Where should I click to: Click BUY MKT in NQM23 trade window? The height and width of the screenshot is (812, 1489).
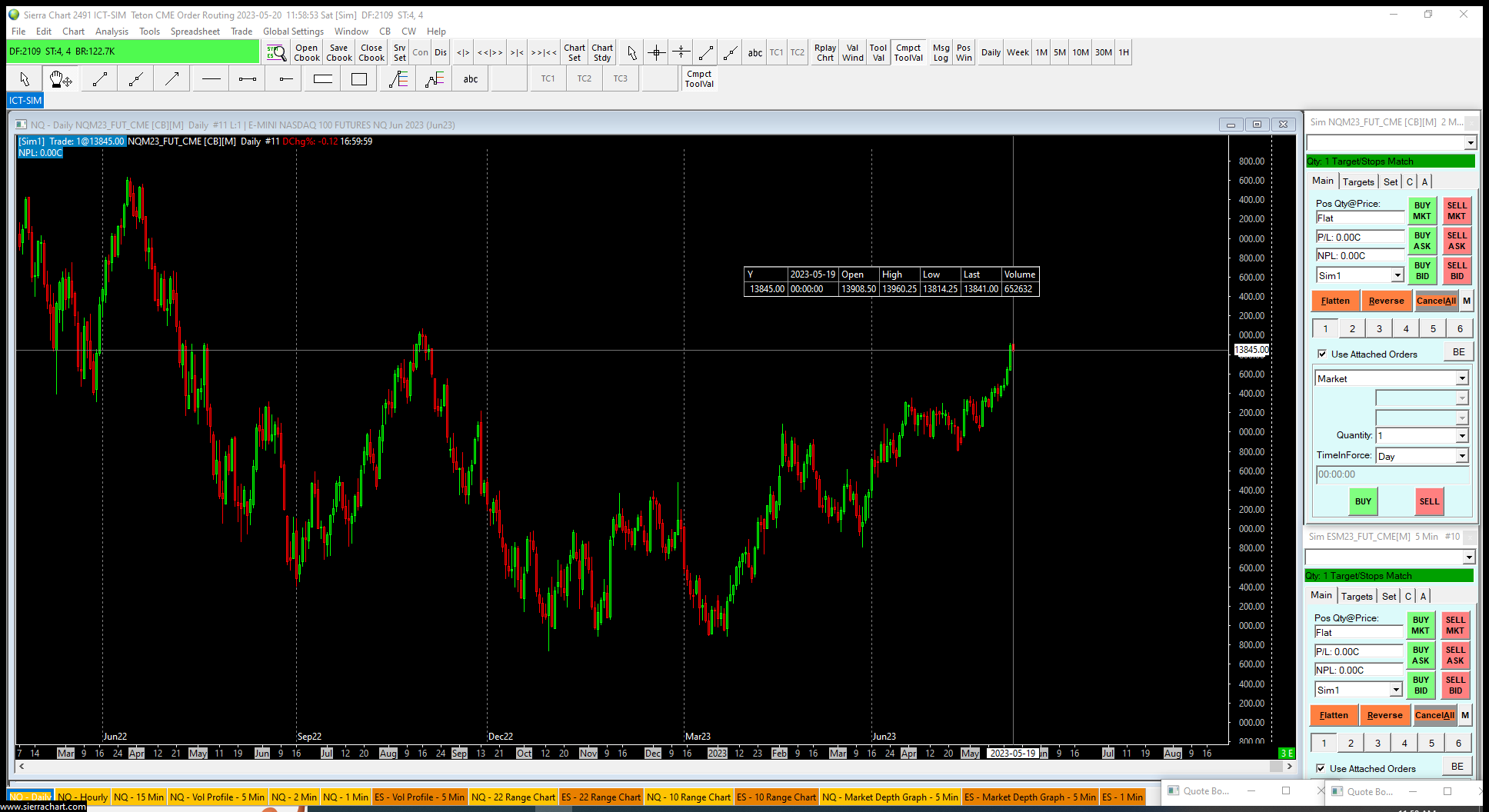[x=1422, y=211]
